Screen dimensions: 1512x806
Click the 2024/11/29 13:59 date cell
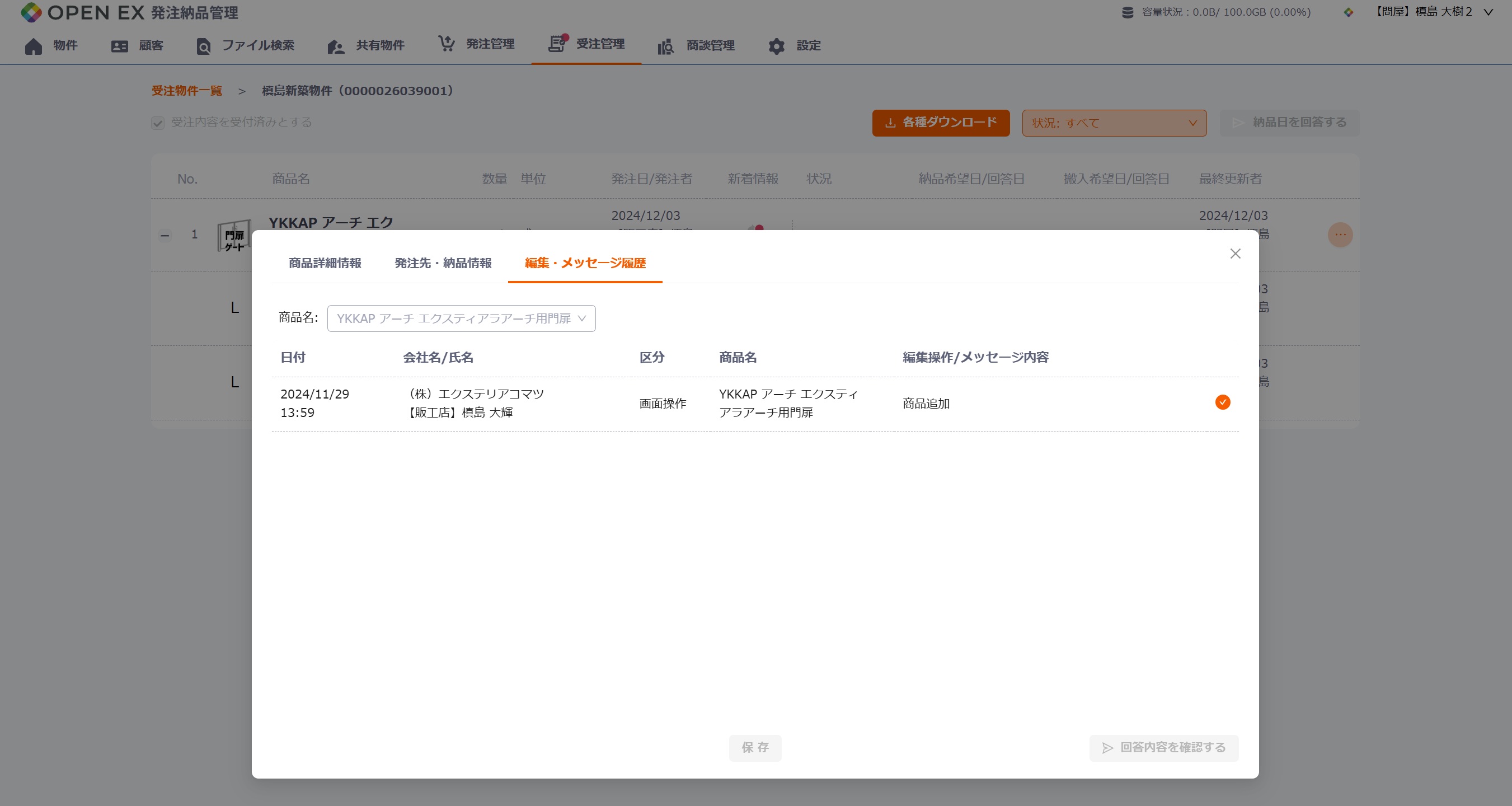pos(314,404)
